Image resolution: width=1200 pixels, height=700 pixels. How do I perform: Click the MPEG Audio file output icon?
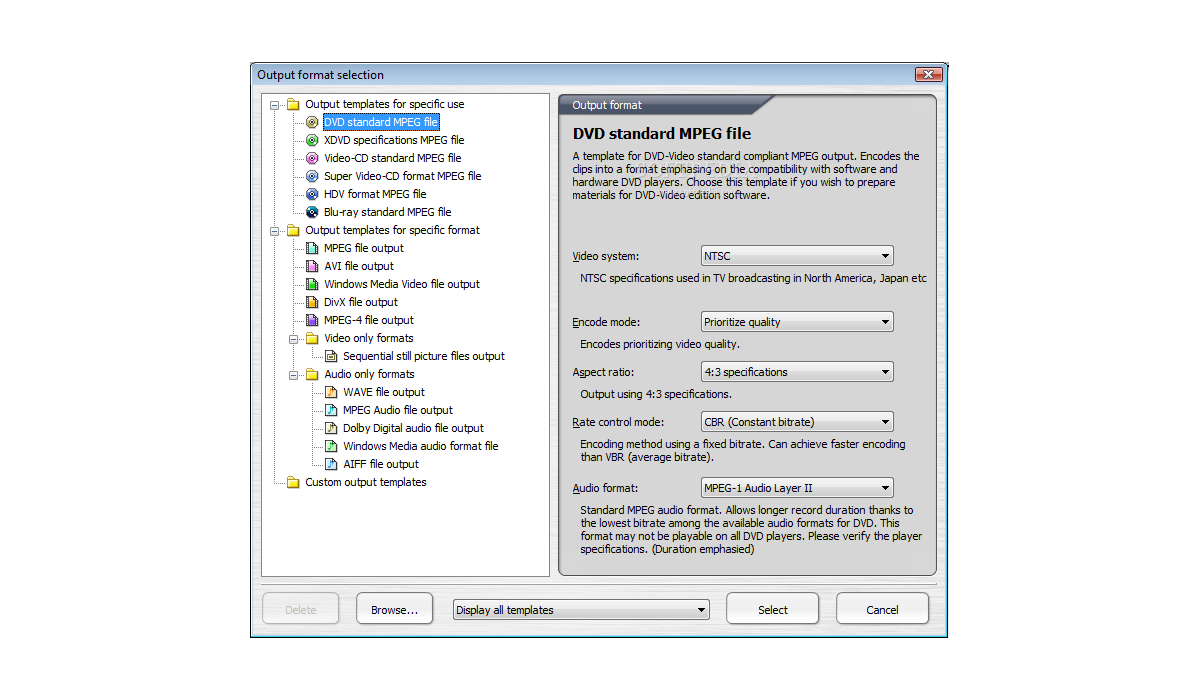[x=331, y=410]
